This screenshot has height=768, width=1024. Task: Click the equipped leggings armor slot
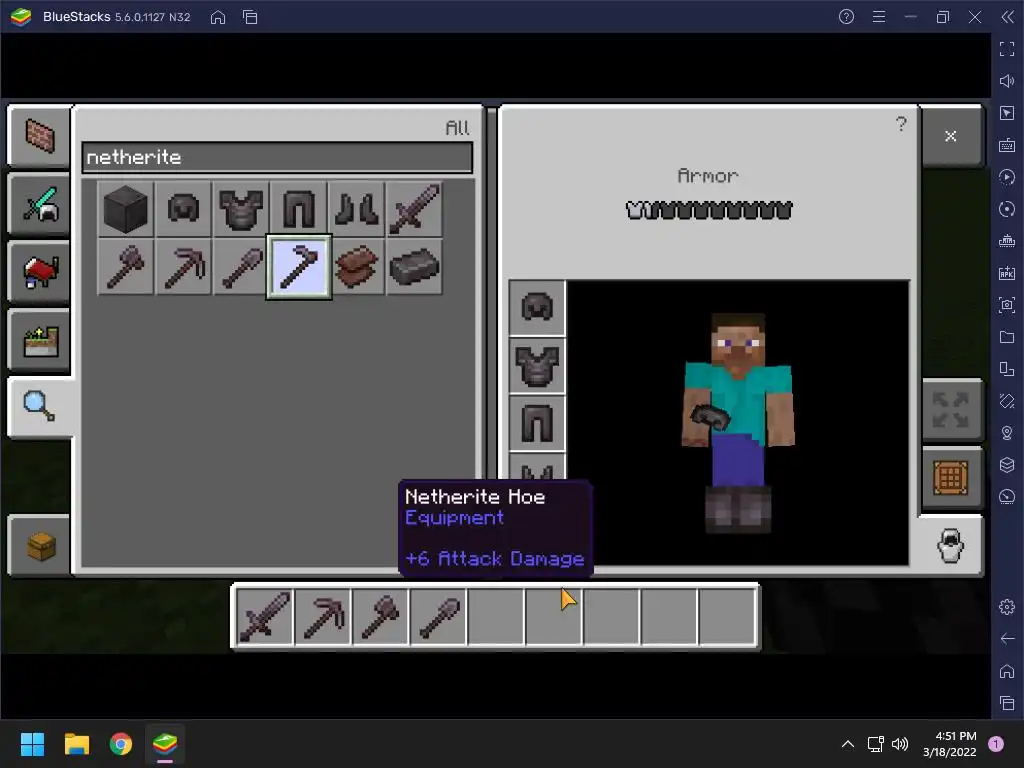click(537, 423)
